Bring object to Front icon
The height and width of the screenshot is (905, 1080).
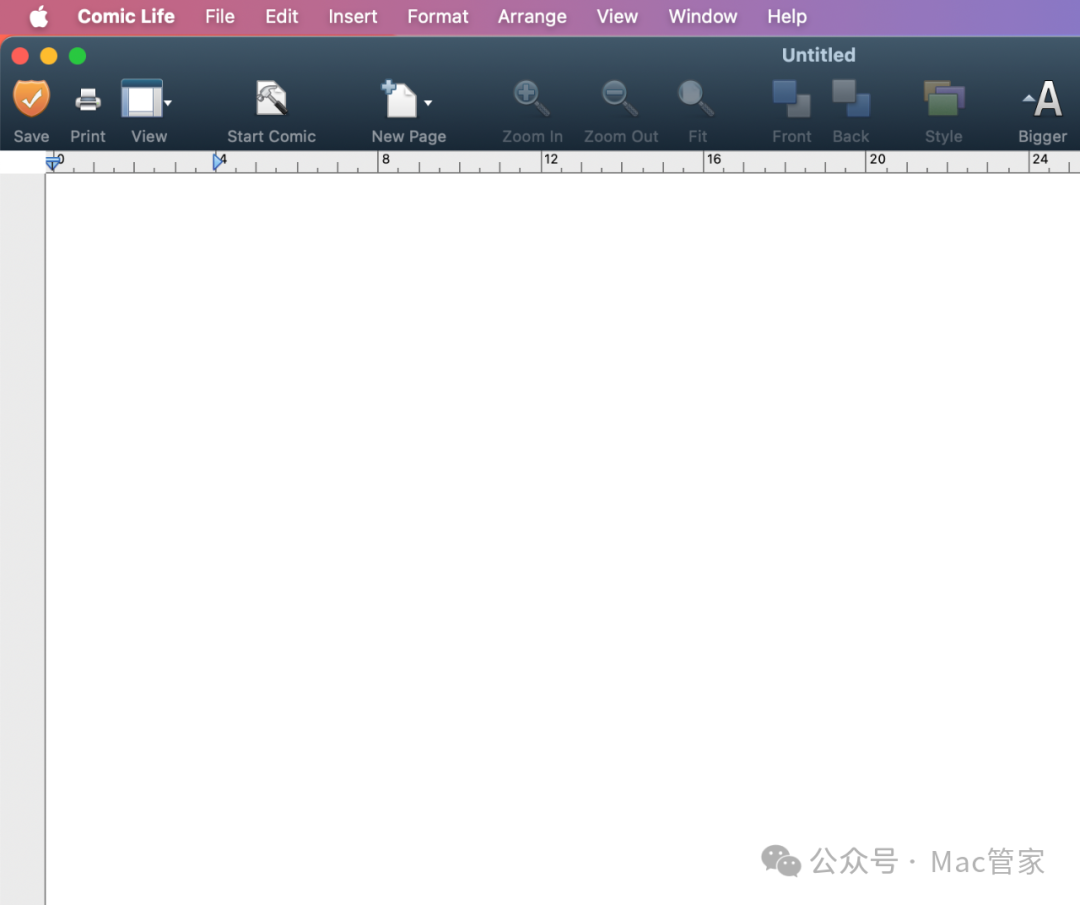(791, 99)
